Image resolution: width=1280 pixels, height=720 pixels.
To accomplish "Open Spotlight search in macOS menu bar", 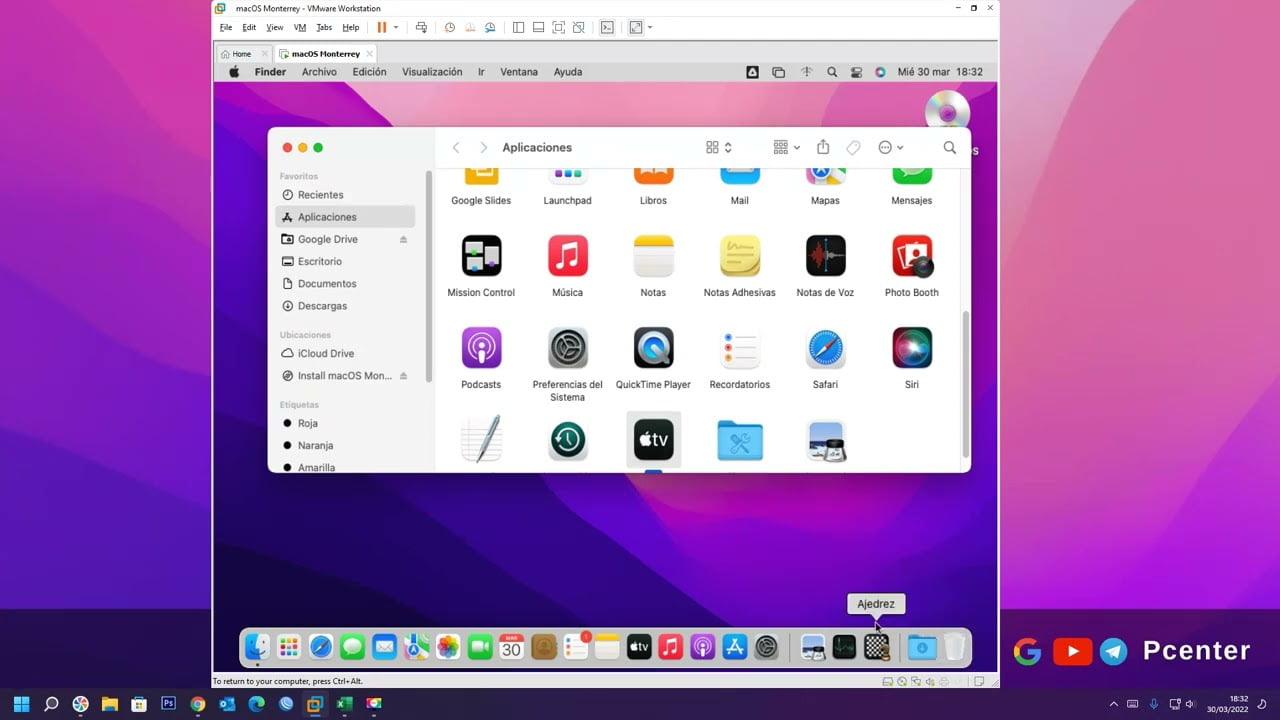I will (x=832, y=72).
